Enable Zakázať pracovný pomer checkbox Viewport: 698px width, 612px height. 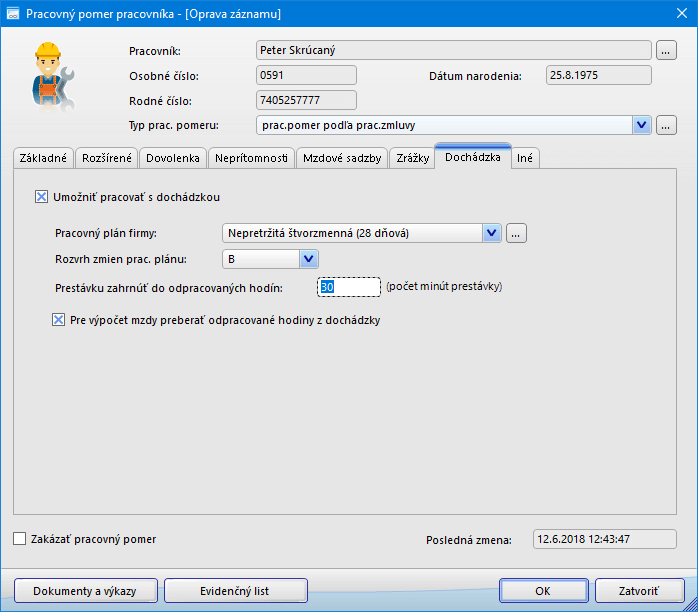pyautogui.click(x=20, y=539)
